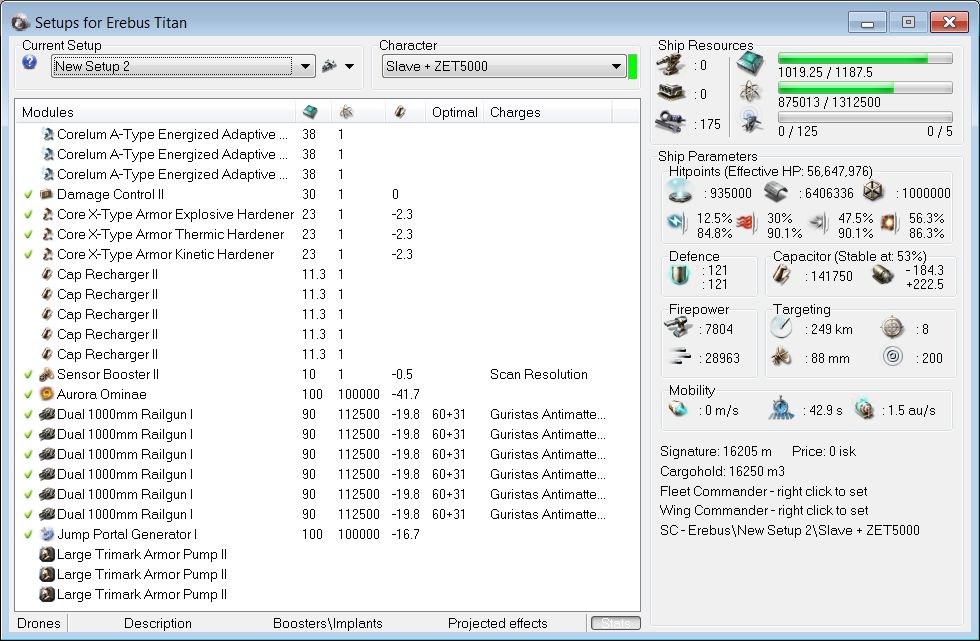Image resolution: width=980 pixels, height=641 pixels.
Task: Open the Boosters\Implants tab
Action: [x=328, y=623]
